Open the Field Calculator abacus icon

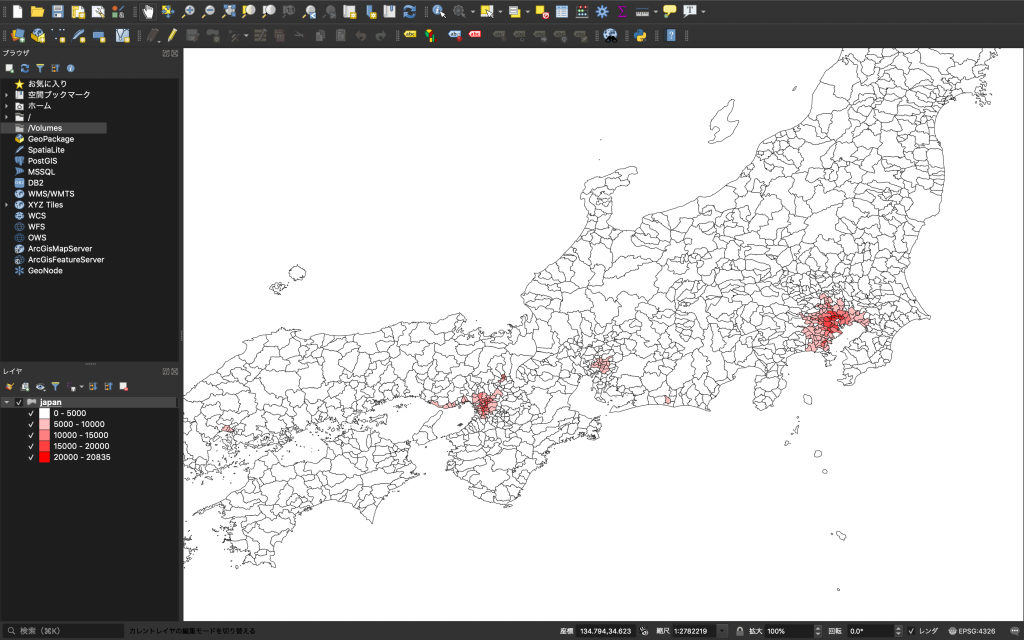pos(582,11)
